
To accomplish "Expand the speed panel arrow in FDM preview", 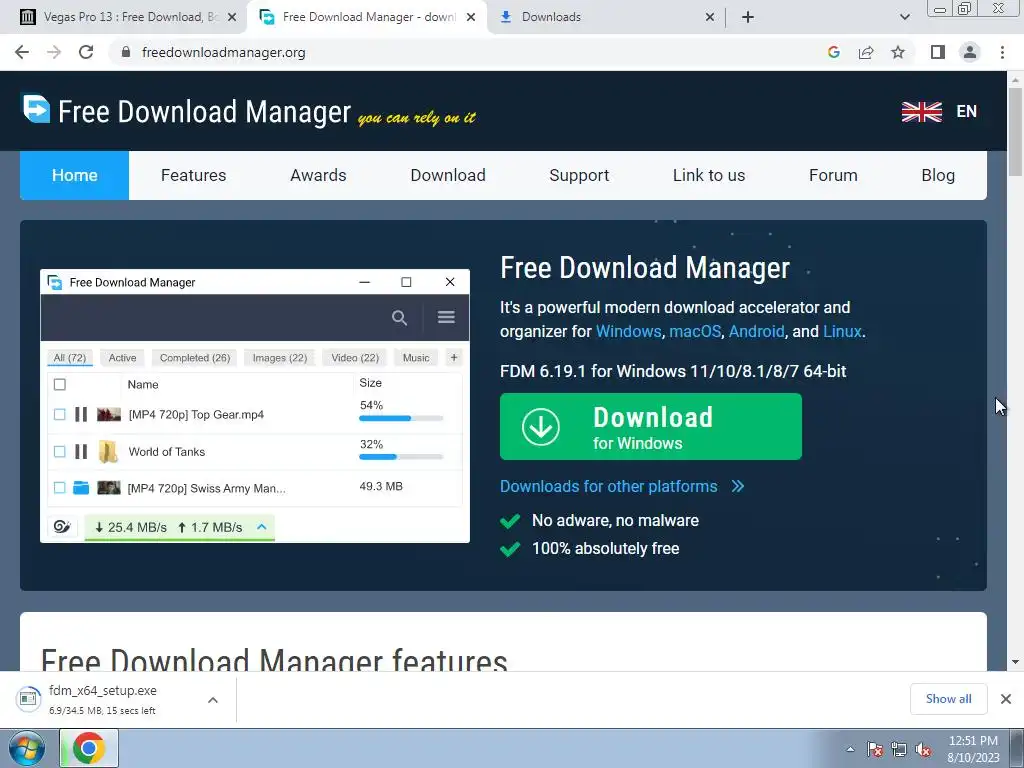I will coord(261,526).
